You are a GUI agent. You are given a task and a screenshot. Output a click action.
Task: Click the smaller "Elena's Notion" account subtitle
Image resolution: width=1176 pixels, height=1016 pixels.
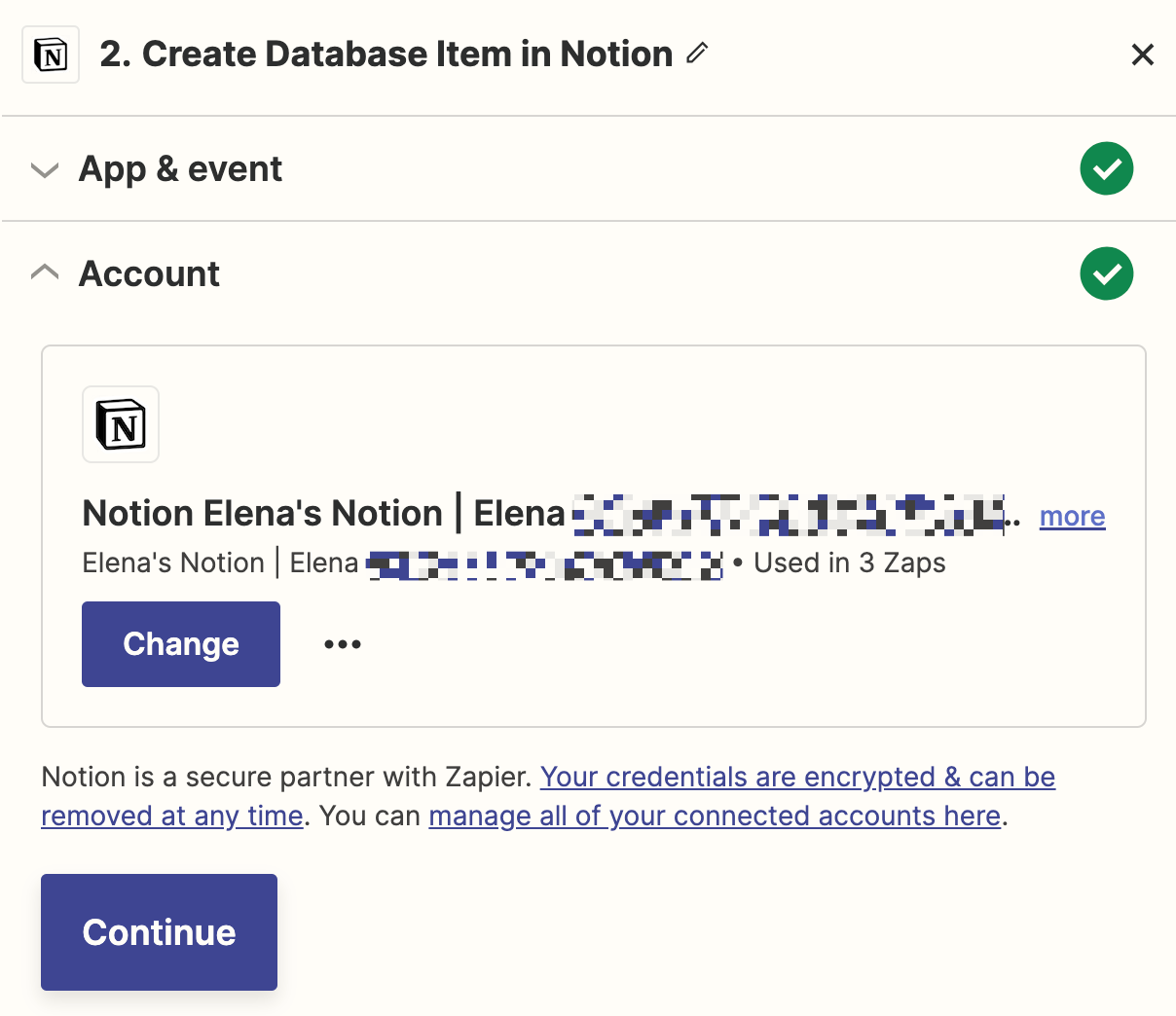(x=173, y=563)
